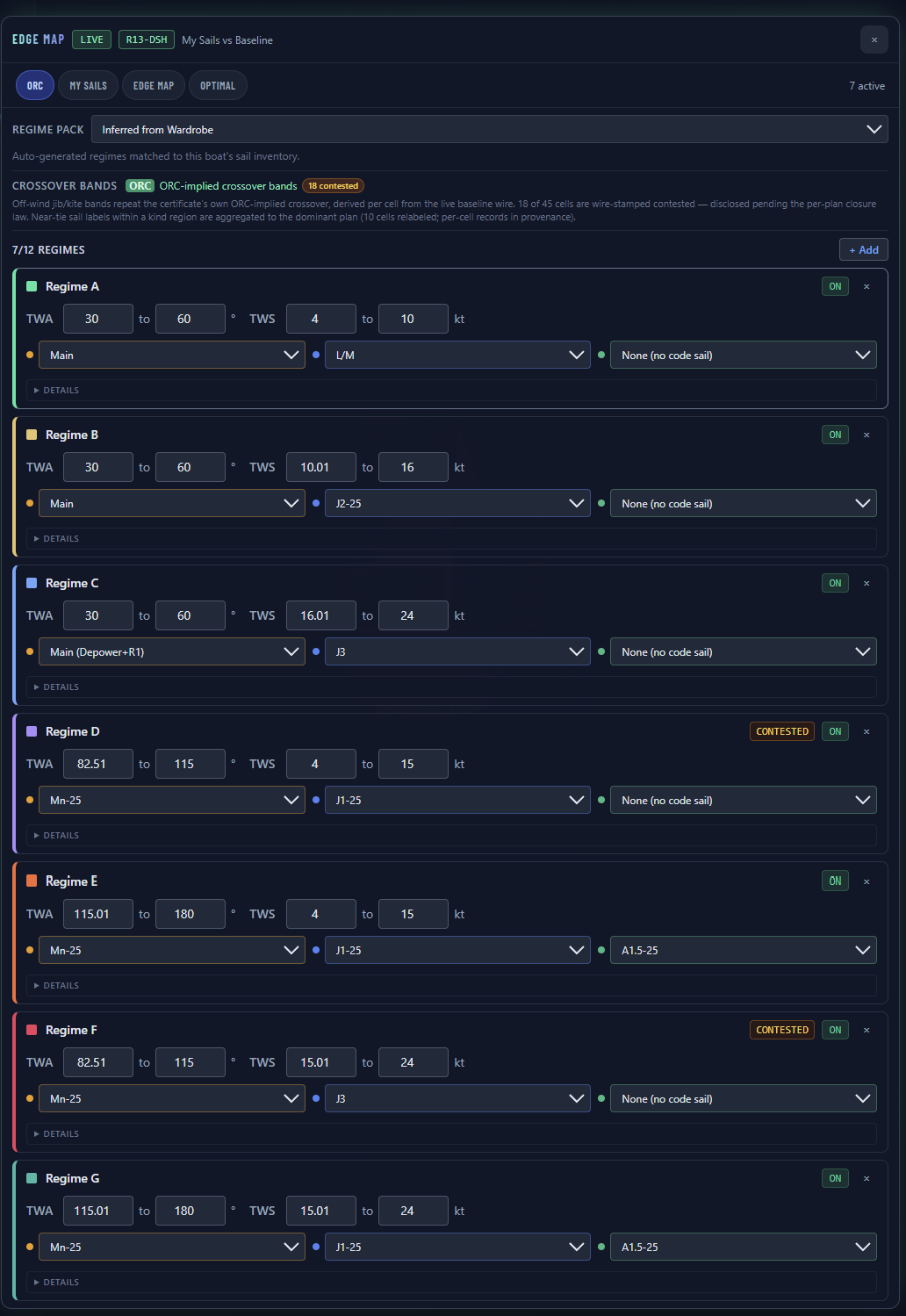The height and width of the screenshot is (1316, 906).
Task: Toggle Regime C ON switch
Action: [x=835, y=583]
